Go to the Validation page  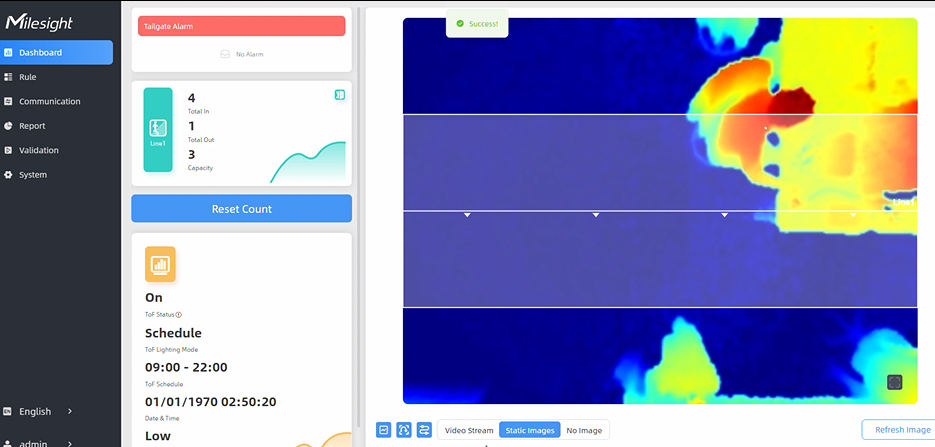[x=38, y=150]
